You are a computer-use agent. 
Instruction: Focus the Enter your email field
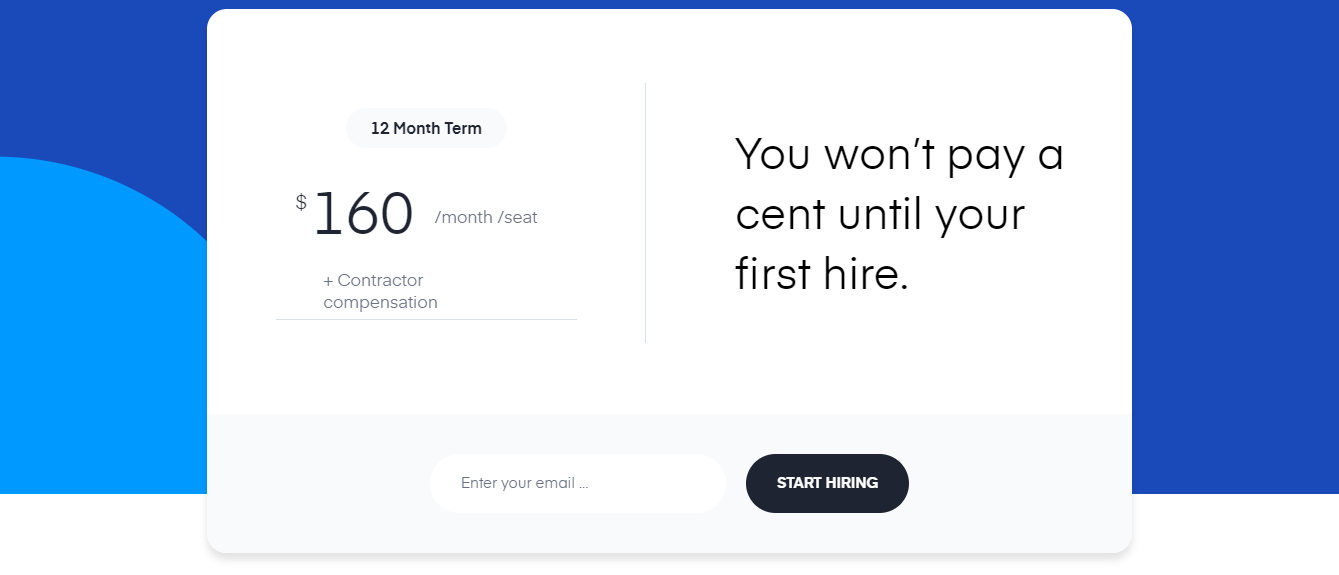pos(577,483)
